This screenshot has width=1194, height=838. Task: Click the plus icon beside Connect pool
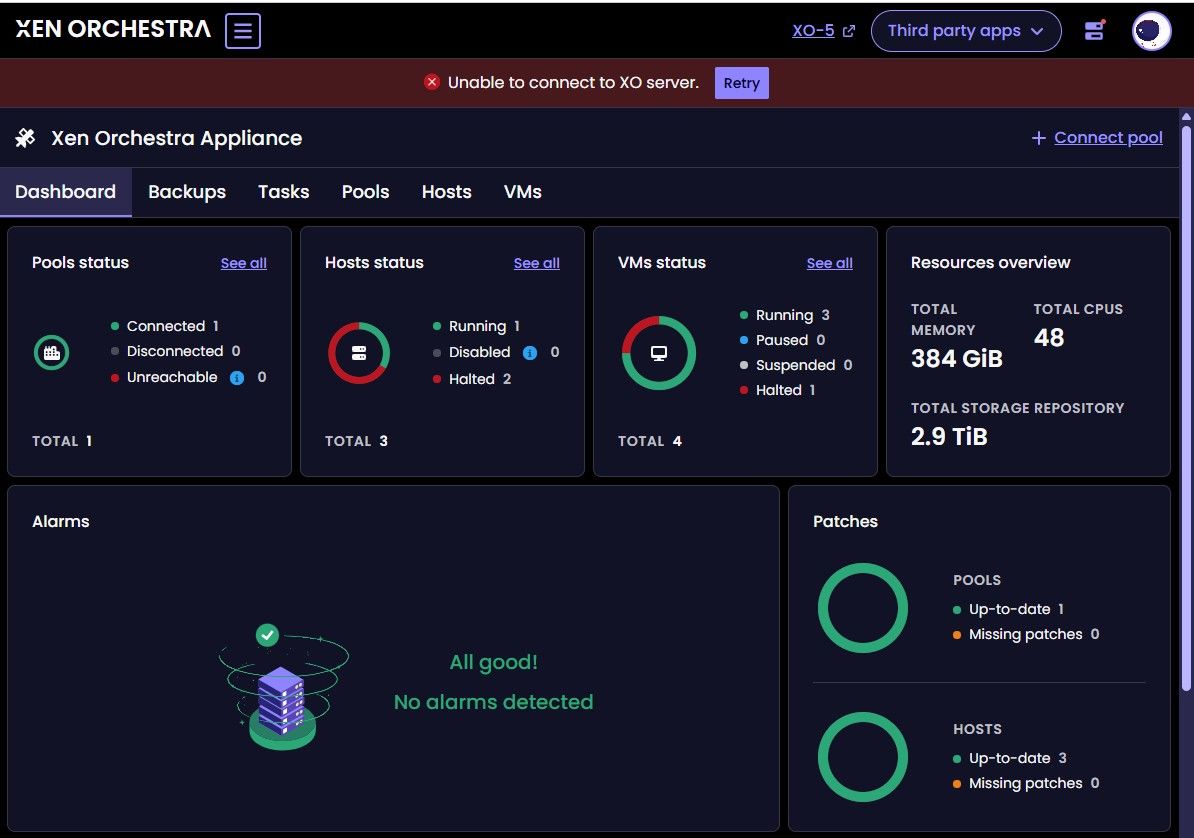(1038, 138)
